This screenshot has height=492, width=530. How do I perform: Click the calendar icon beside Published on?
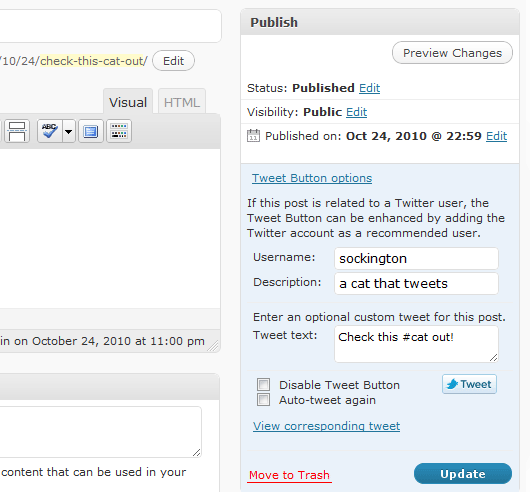coord(253,136)
